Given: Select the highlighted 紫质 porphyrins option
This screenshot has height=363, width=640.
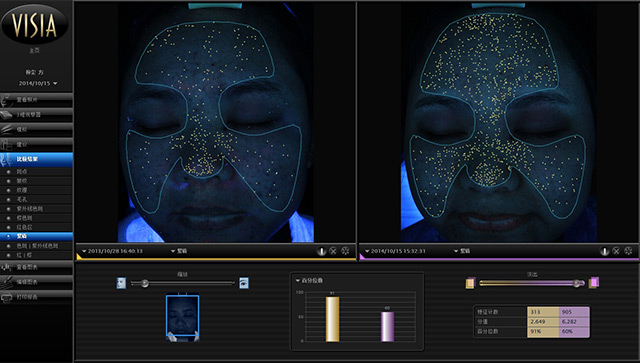Looking at the screenshot, I should point(36,236).
